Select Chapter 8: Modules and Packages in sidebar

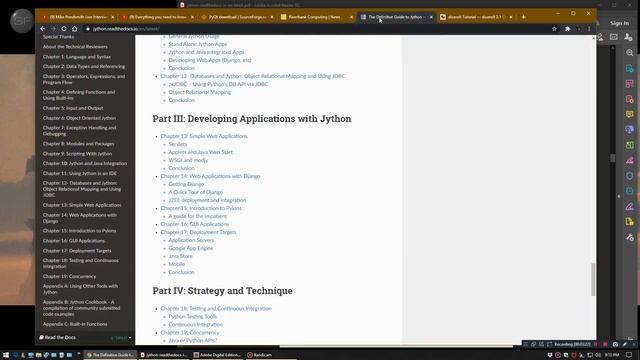tap(78, 144)
